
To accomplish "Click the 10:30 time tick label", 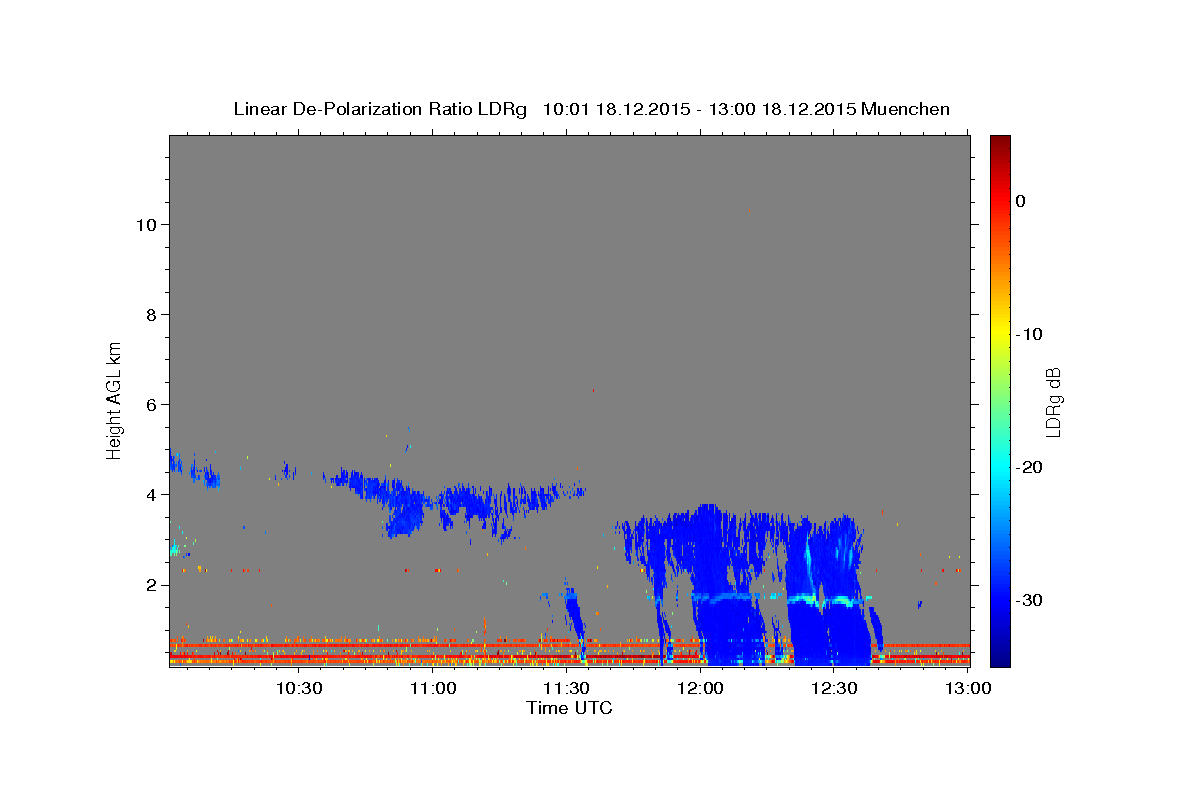I will (299, 689).
